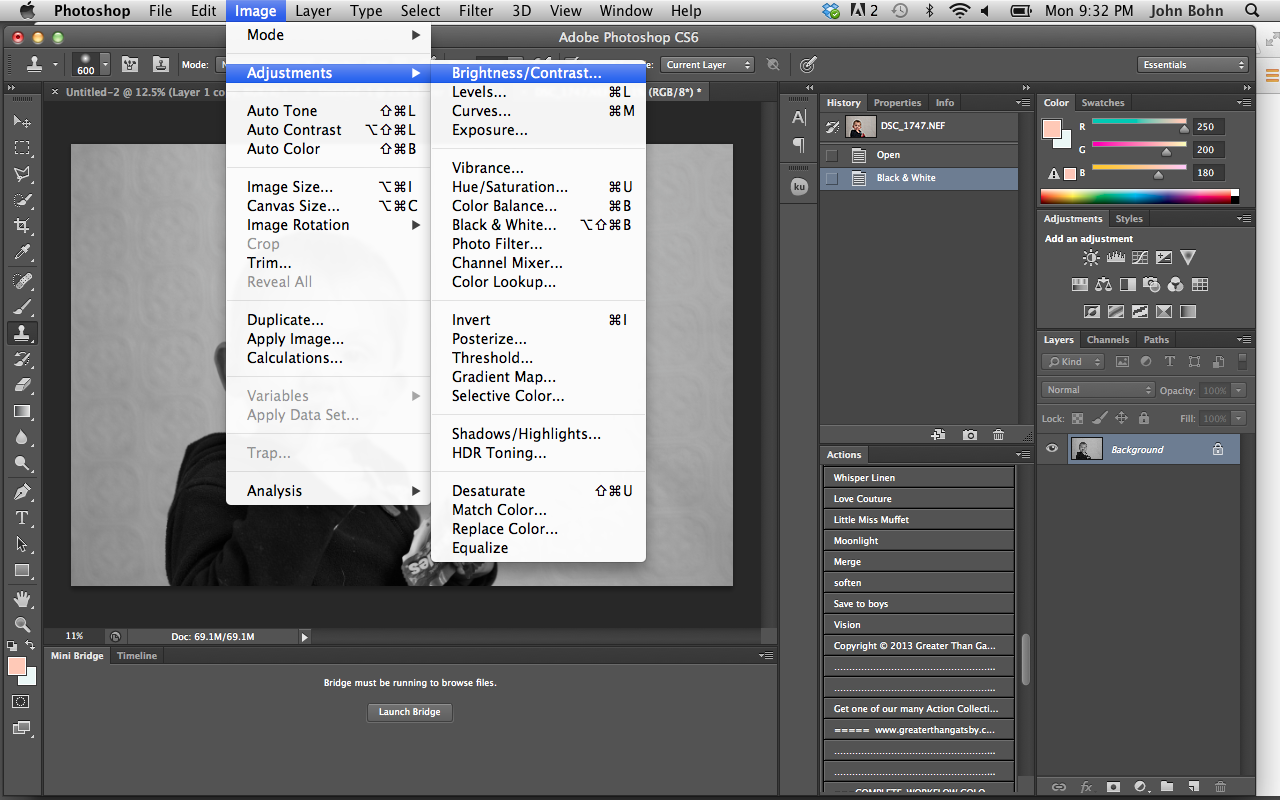Open the Essentials workspace dropdown

pos(1193,65)
